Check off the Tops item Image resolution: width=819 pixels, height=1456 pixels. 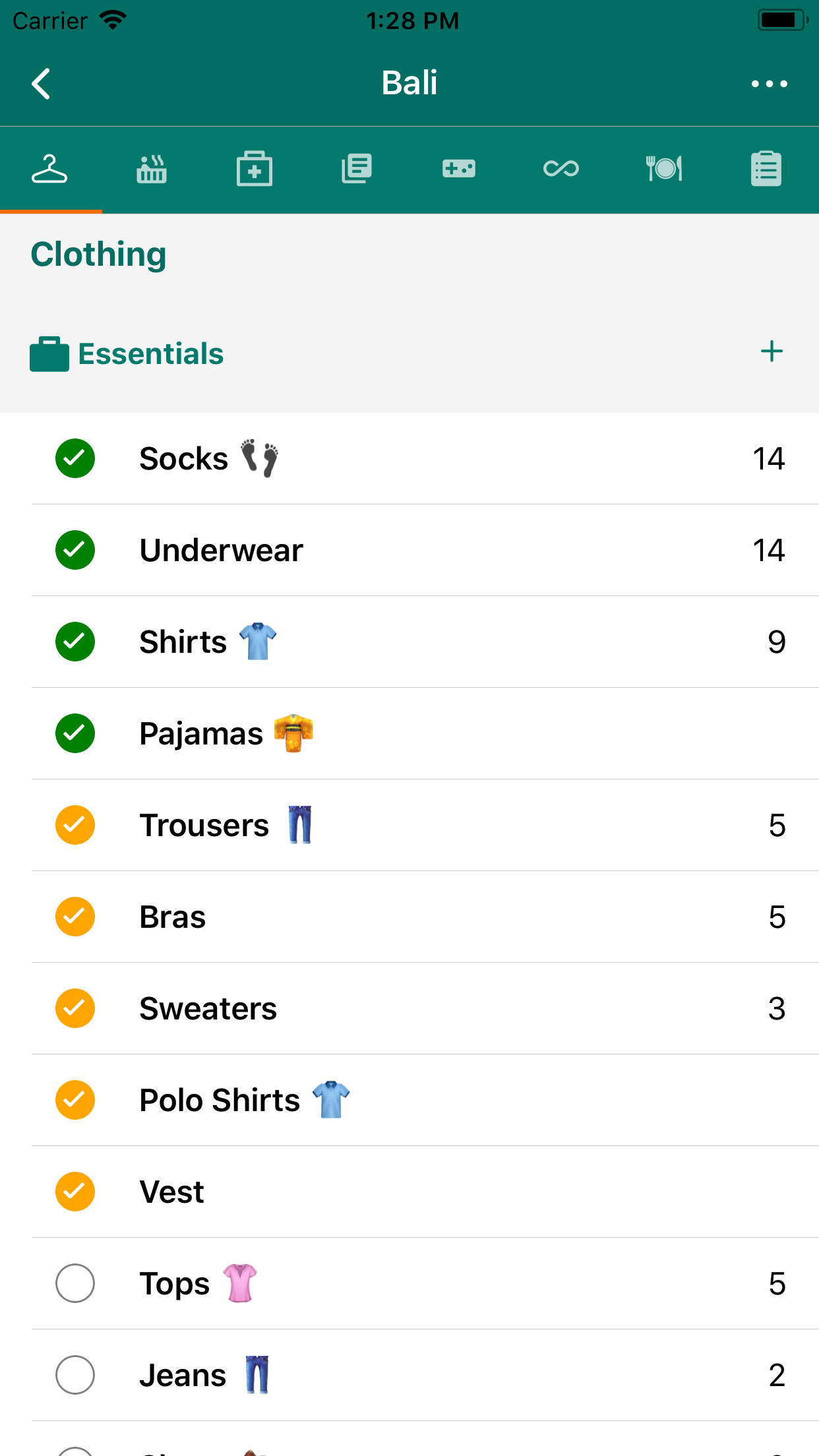pyautogui.click(x=75, y=1283)
